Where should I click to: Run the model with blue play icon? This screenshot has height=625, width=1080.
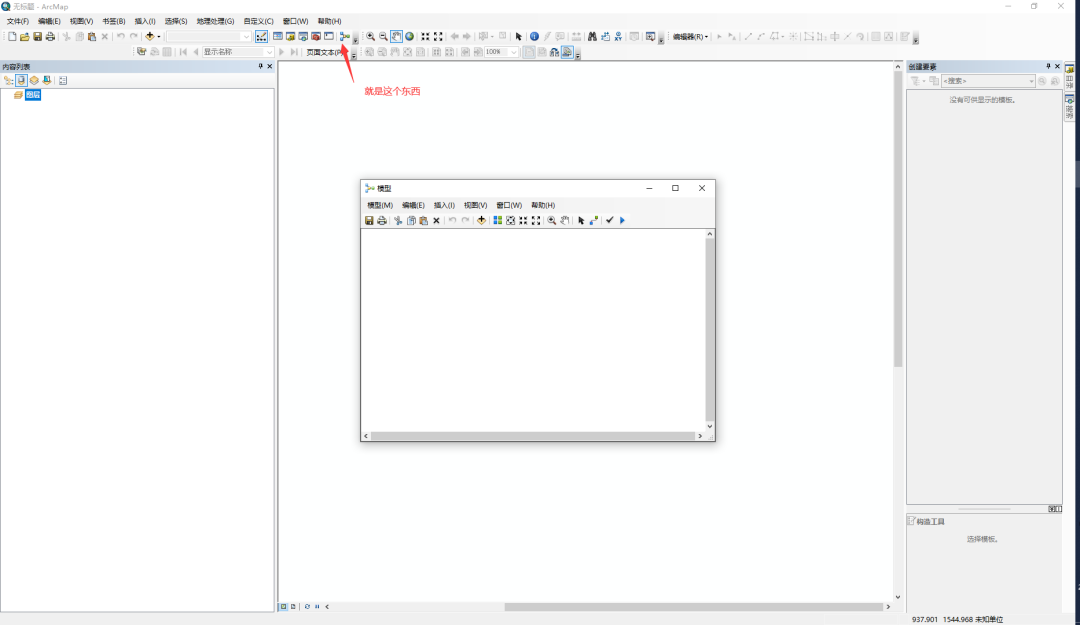point(622,220)
